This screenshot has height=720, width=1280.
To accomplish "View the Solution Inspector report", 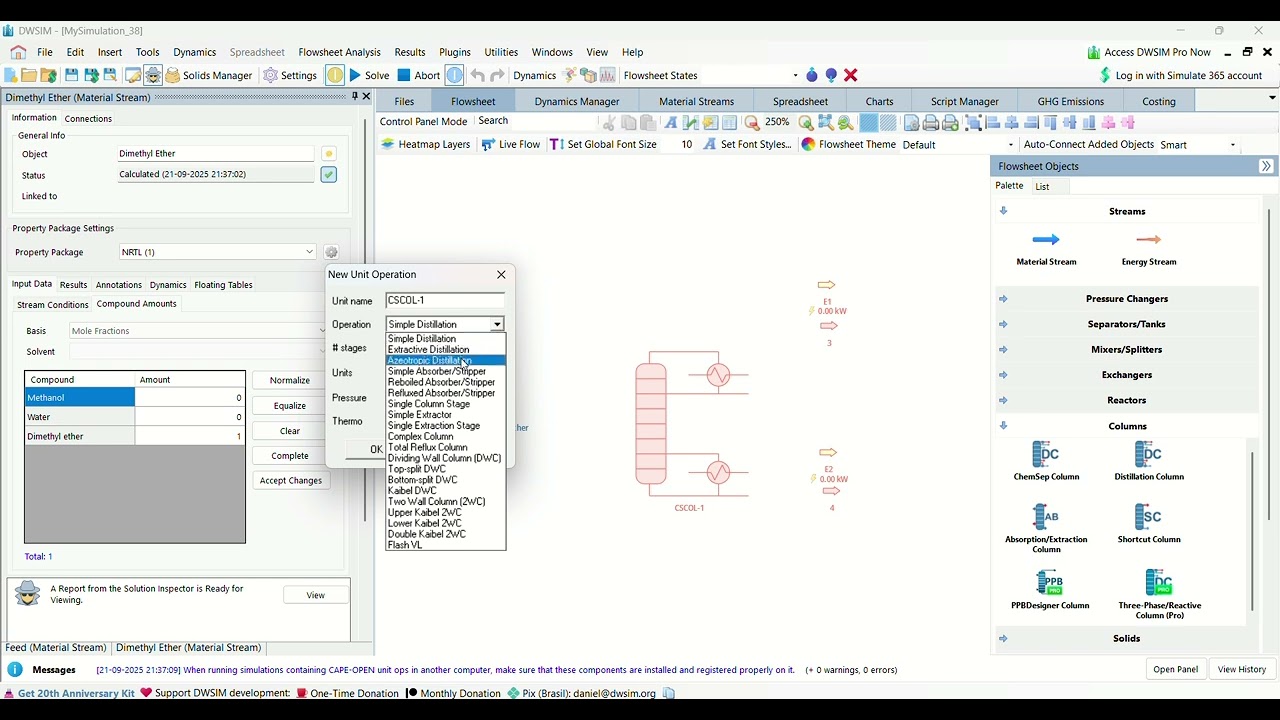I will 316,595.
